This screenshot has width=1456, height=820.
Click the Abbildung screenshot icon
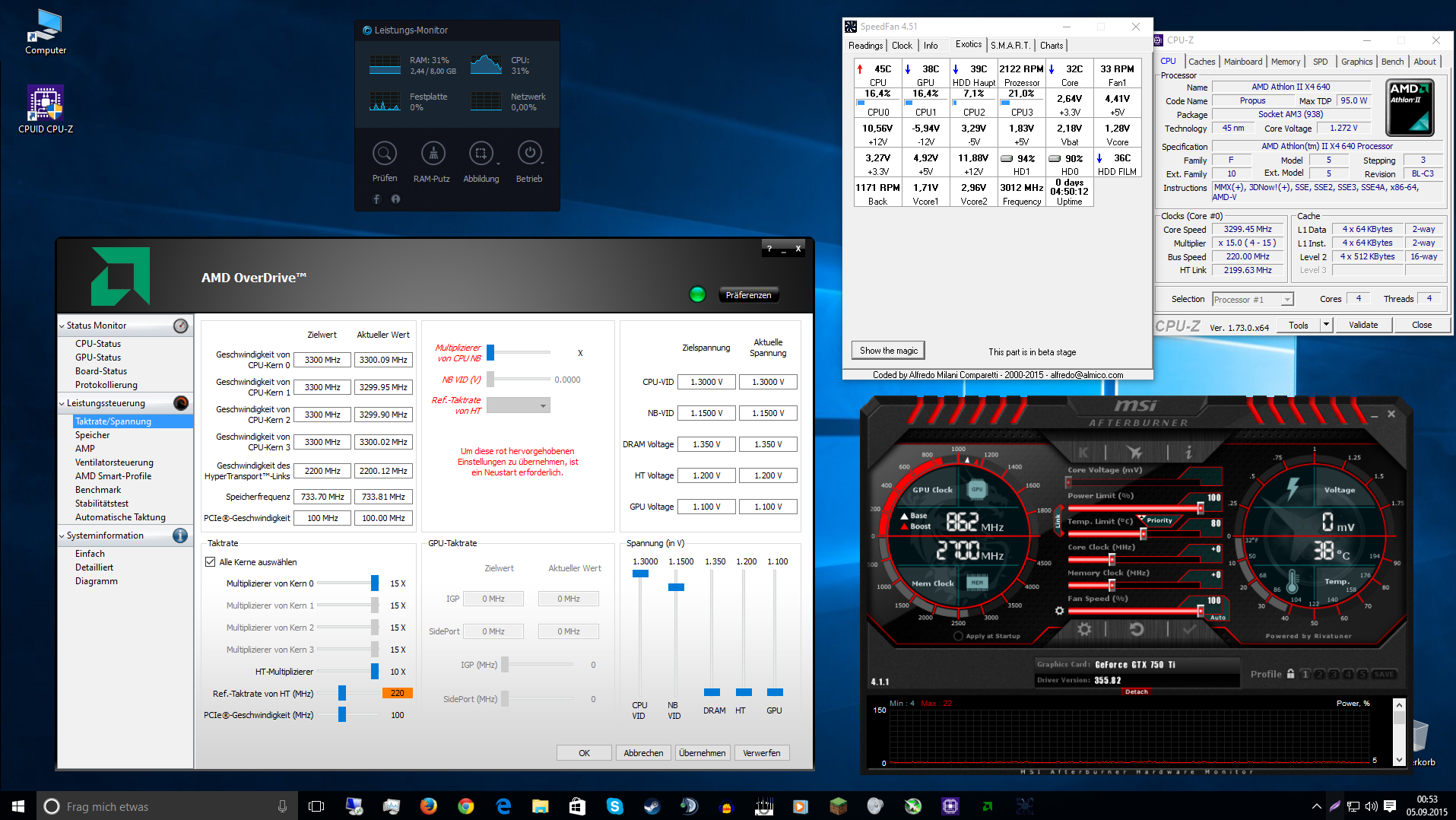481,154
